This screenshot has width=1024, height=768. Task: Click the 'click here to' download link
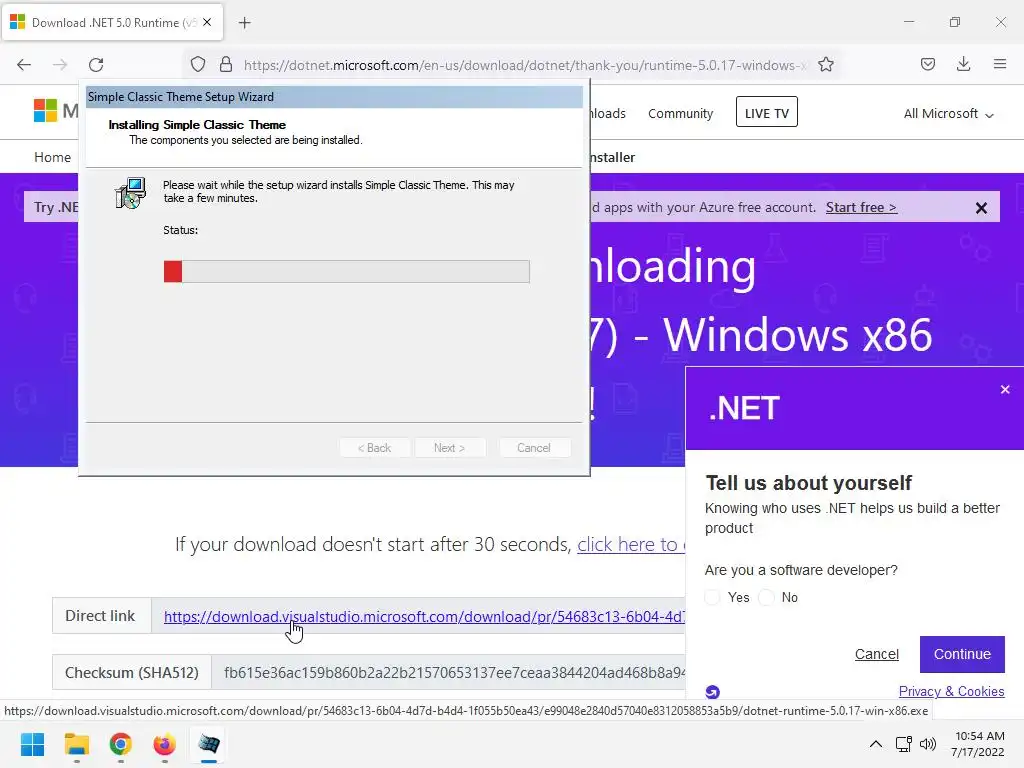click(631, 544)
